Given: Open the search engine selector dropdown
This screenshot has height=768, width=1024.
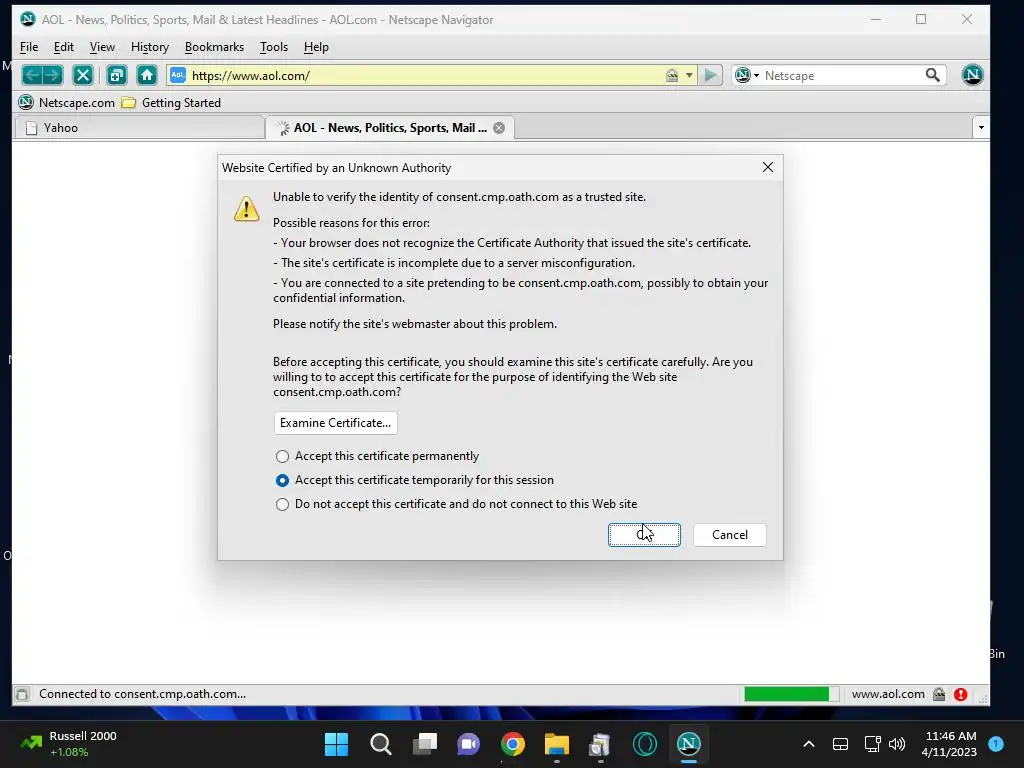Looking at the screenshot, I should point(746,75).
